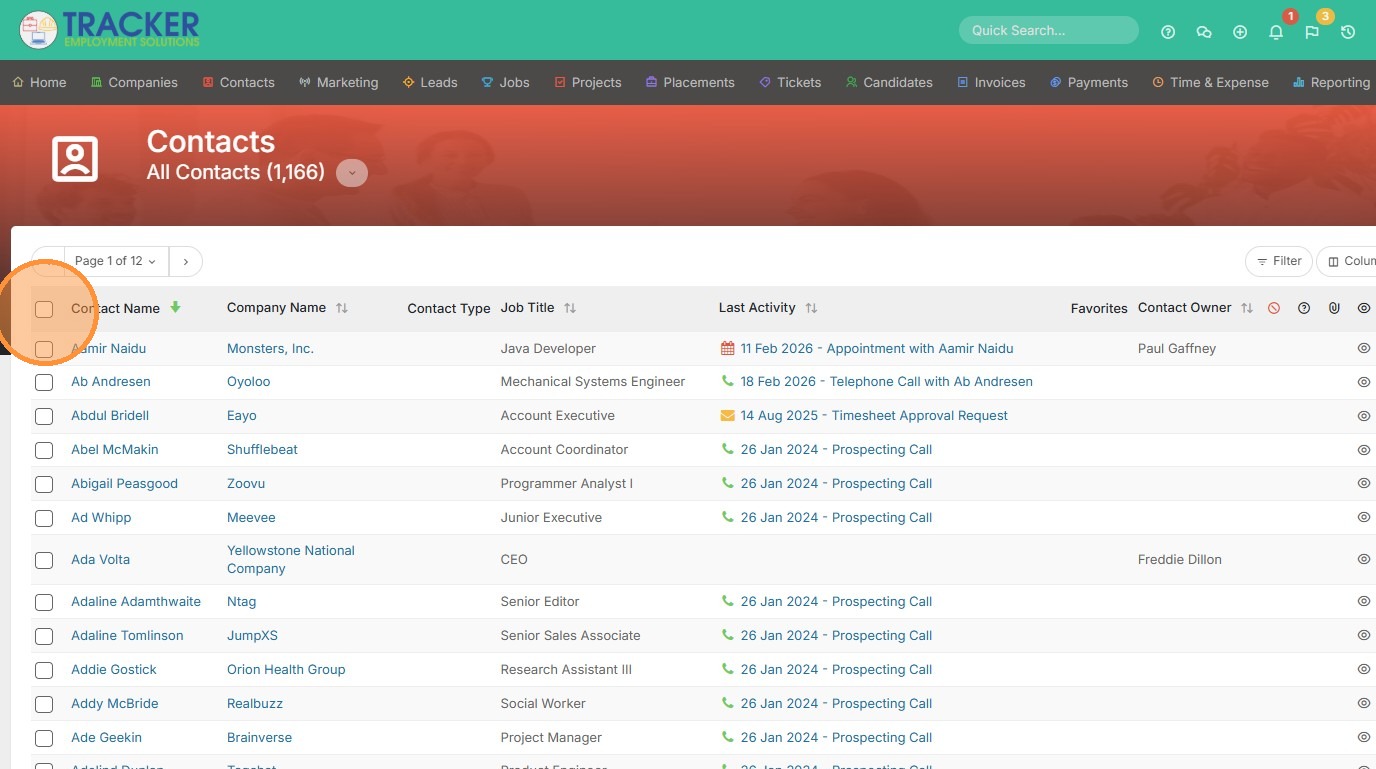Check the box next to Ada Volta
Viewport: 1376px width, 769px height.
coord(44,560)
